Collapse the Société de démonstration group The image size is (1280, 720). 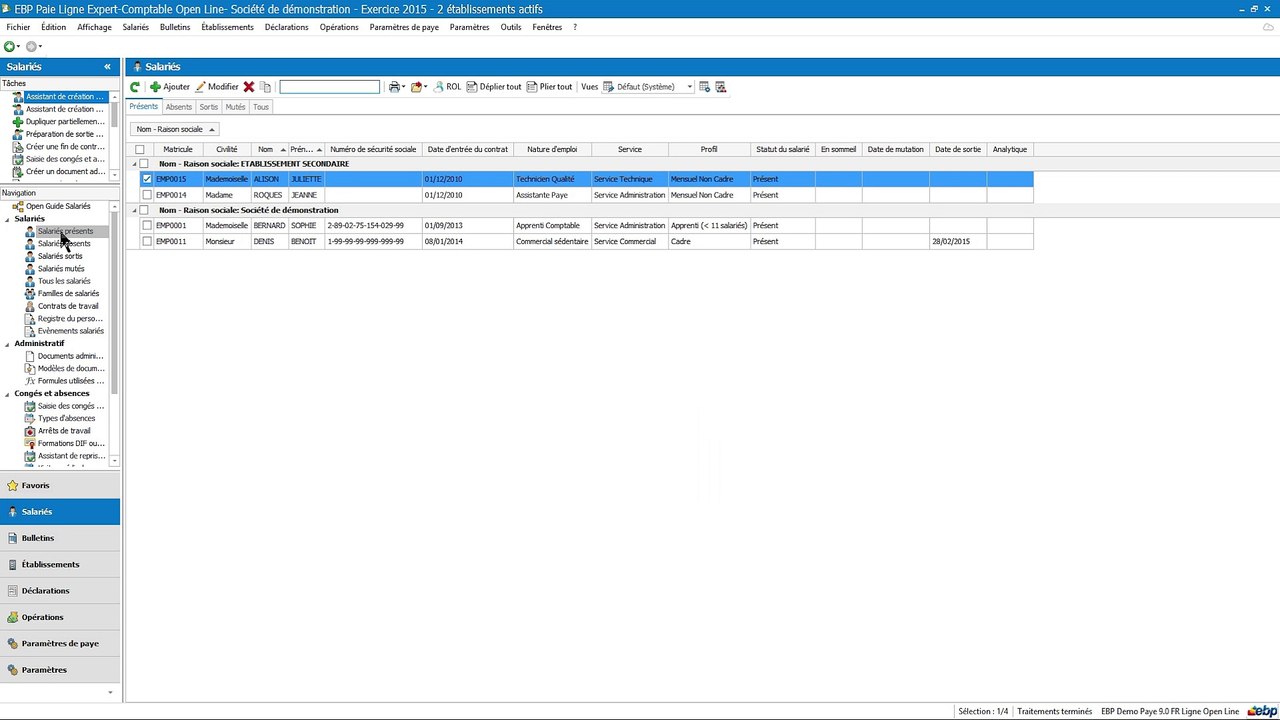[x=135, y=210]
